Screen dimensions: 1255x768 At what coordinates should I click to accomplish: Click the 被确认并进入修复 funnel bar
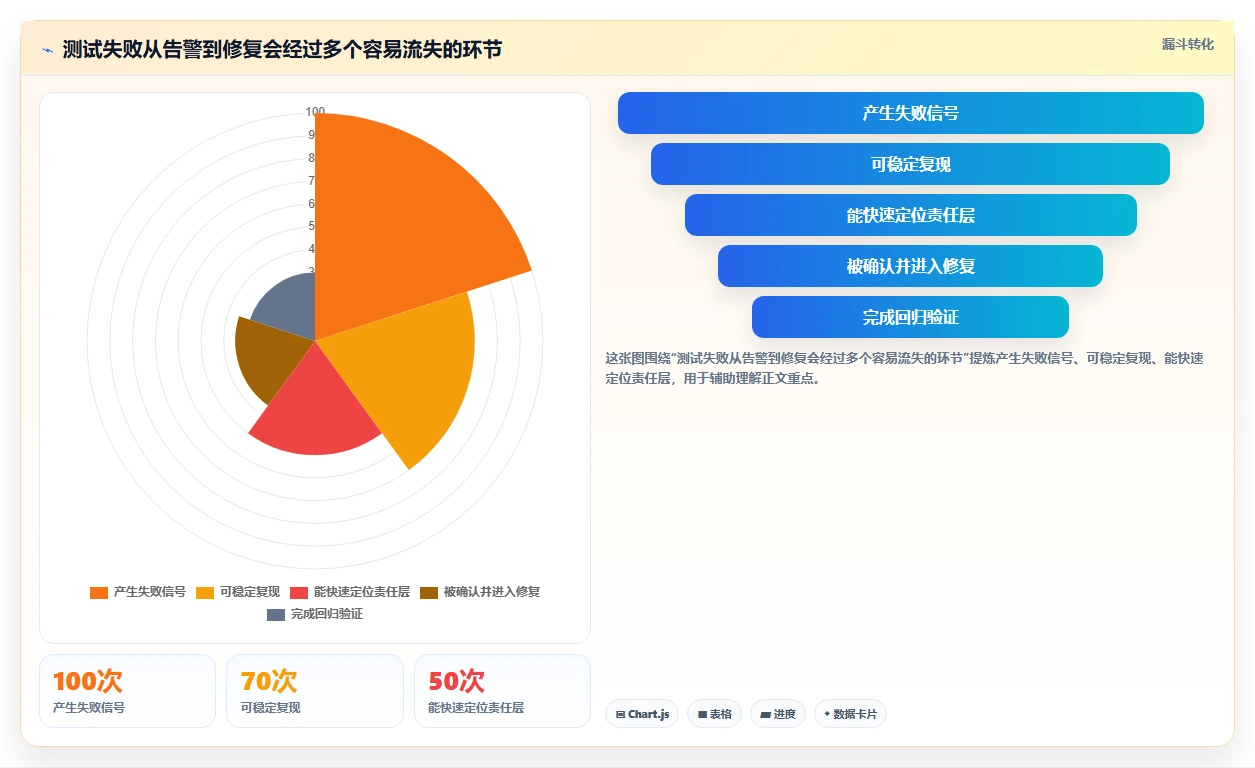tap(910, 266)
